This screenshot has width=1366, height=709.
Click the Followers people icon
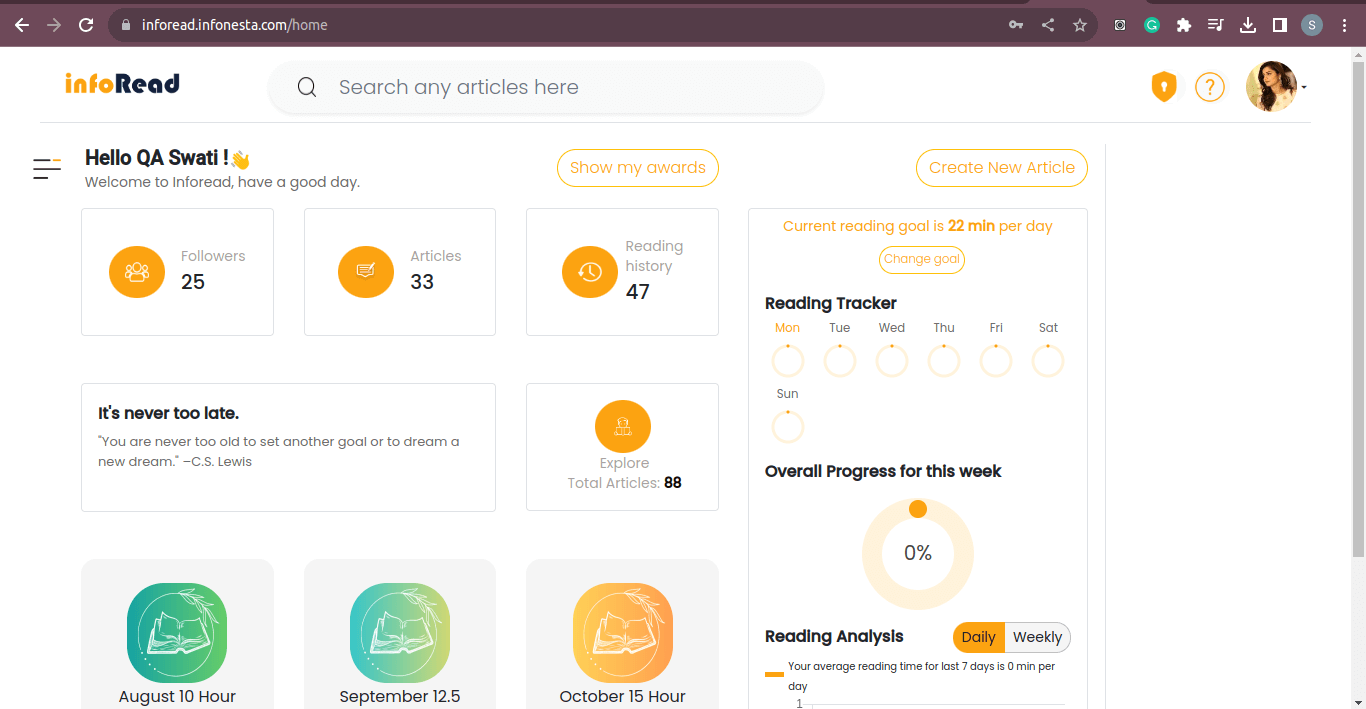click(137, 271)
